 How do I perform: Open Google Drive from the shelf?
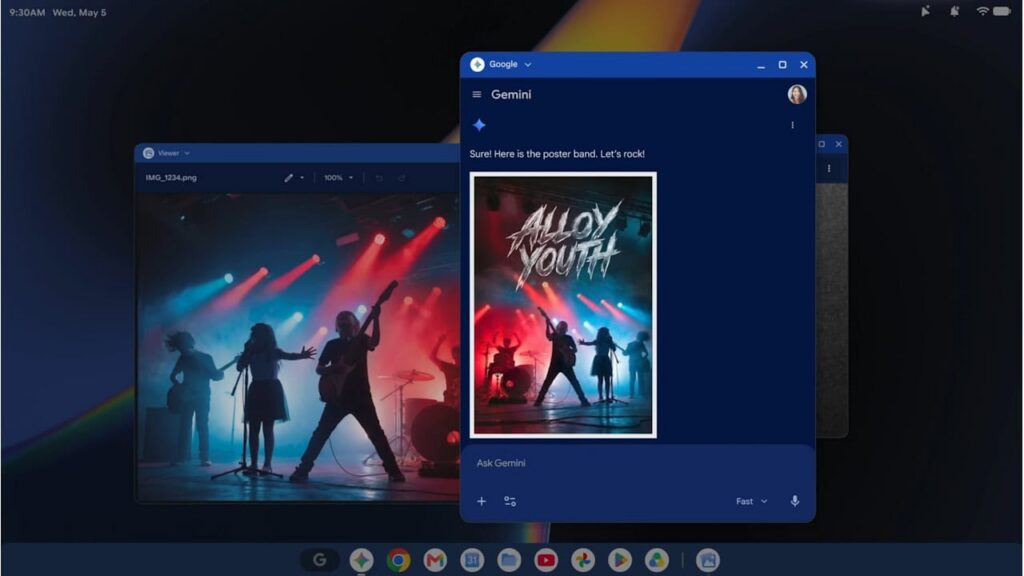tap(656, 560)
